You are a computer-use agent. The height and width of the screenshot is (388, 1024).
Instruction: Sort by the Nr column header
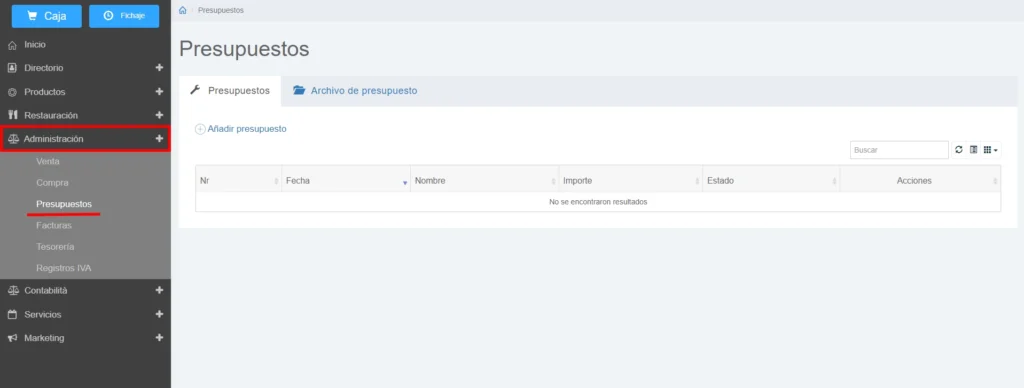tap(238, 180)
